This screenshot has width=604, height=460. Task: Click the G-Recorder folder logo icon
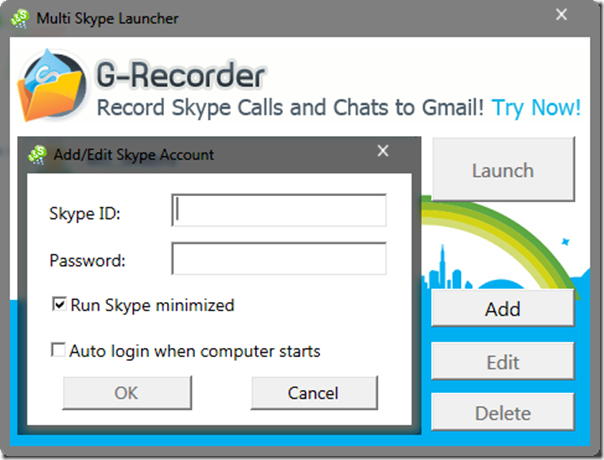[52, 86]
